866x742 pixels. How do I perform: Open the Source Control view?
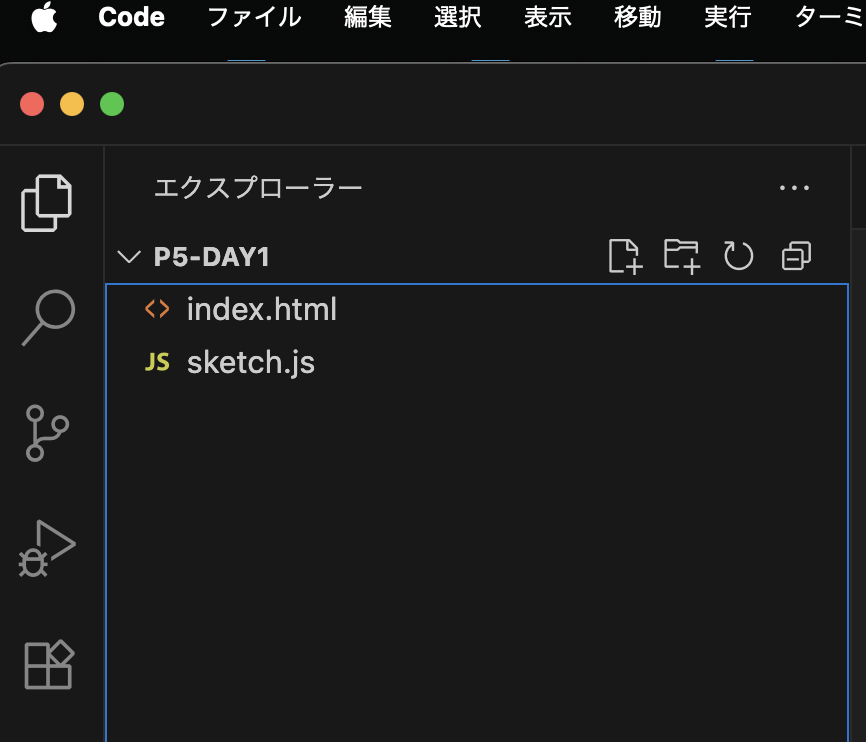(x=47, y=432)
